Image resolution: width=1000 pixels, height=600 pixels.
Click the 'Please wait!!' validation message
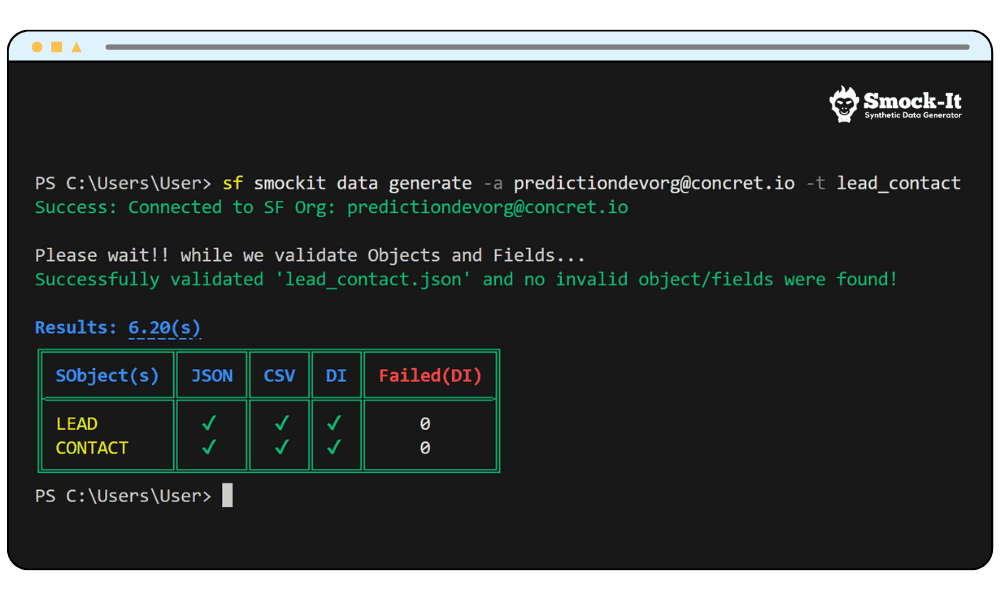(310, 256)
